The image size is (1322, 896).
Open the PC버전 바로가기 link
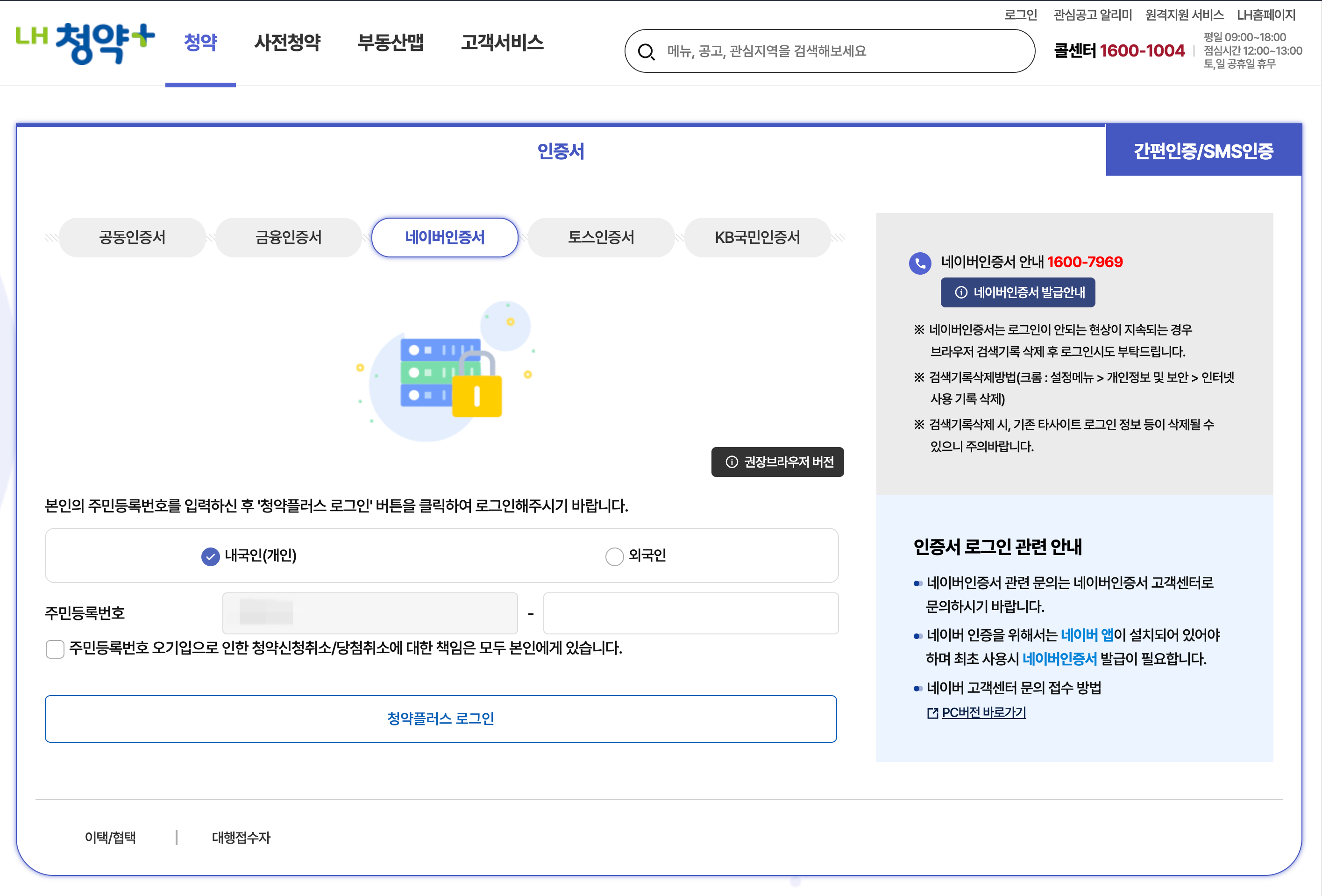click(x=983, y=713)
